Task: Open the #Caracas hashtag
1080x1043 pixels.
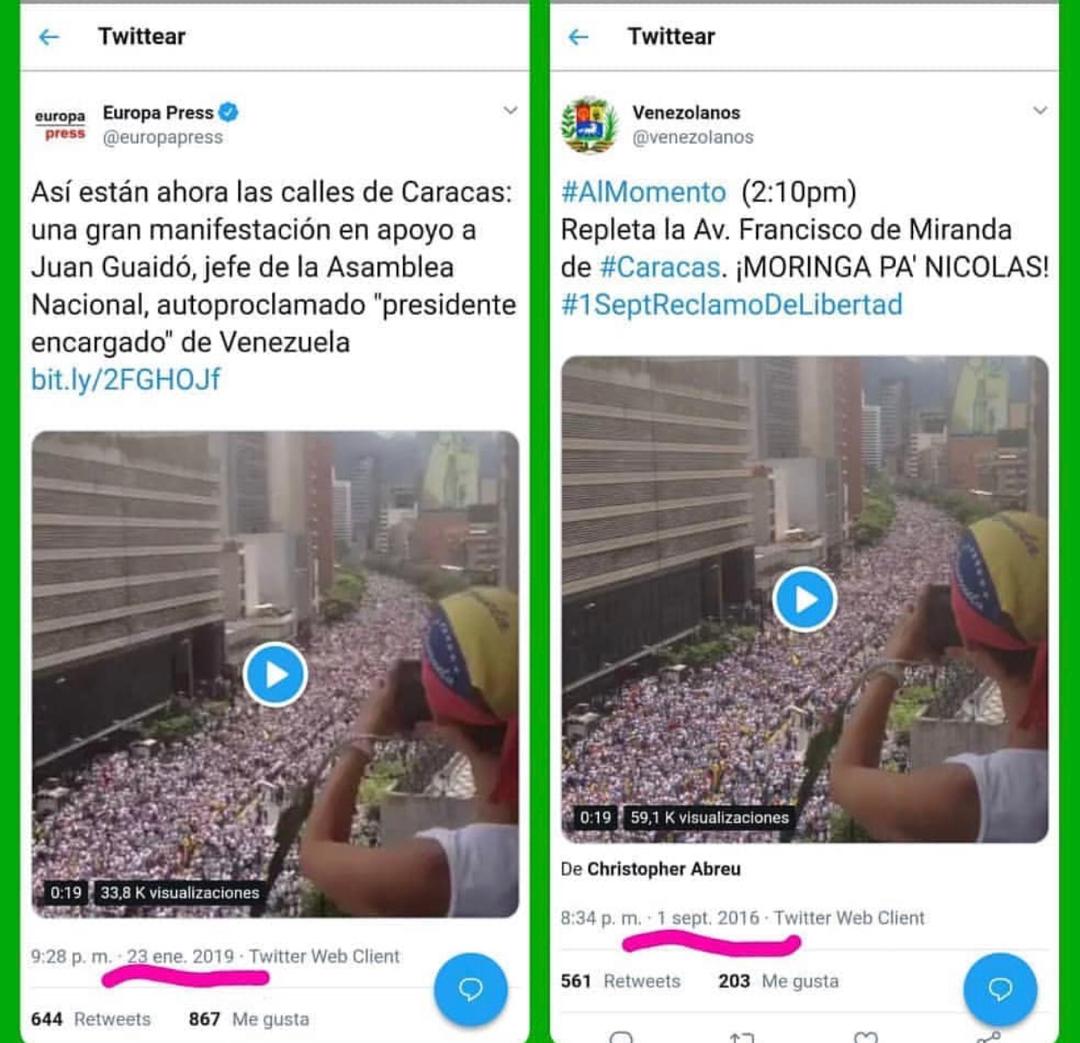Action: coord(660,267)
